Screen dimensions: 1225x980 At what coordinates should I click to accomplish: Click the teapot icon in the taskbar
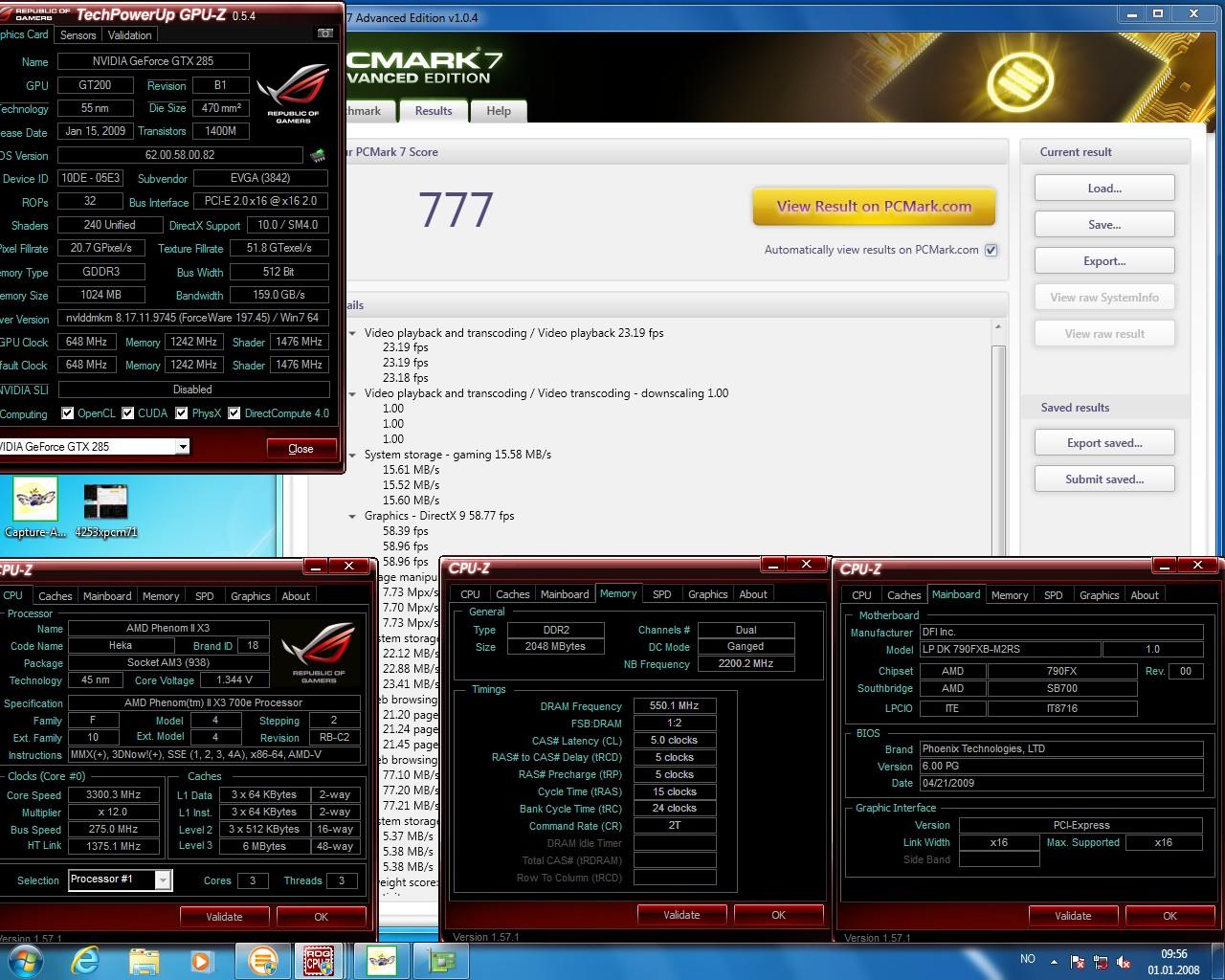point(382,961)
